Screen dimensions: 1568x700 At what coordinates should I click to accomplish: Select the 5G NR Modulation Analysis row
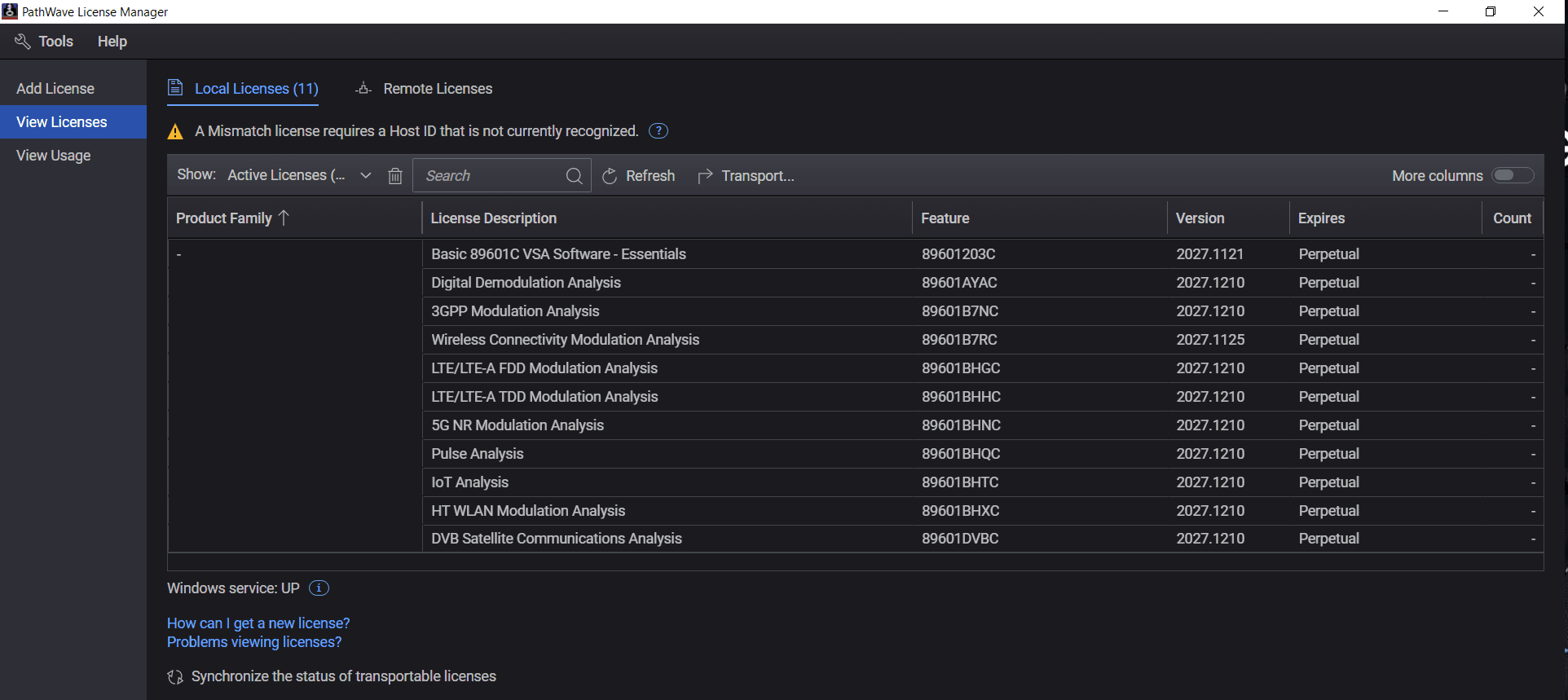[518, 425]
